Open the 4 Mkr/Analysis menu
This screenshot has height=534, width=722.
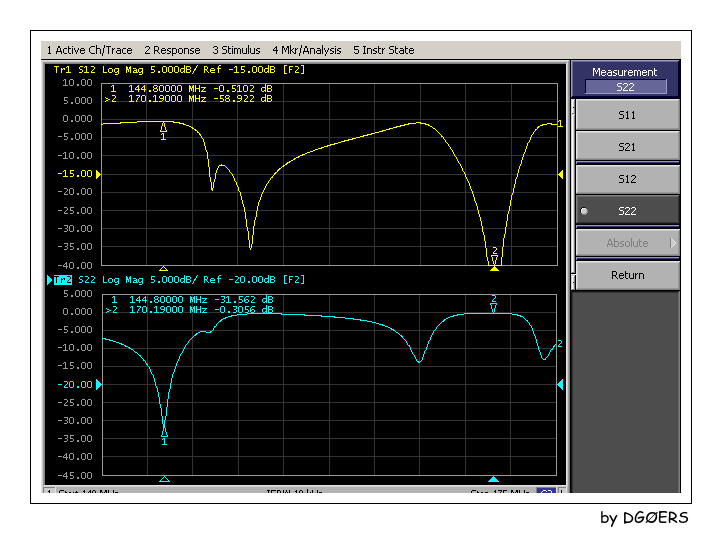coord(307,50)
